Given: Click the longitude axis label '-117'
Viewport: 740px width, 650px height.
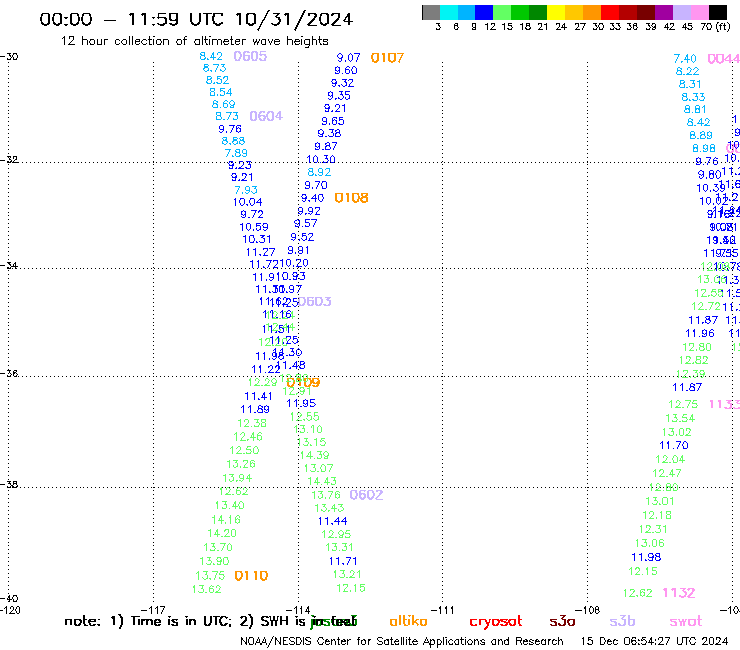Looking at the screenshot, I should 153,610.
